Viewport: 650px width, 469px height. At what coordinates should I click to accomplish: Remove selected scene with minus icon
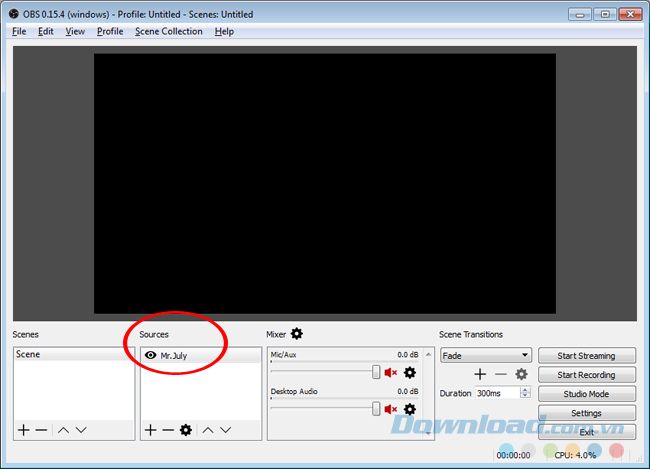click(41, 430)
